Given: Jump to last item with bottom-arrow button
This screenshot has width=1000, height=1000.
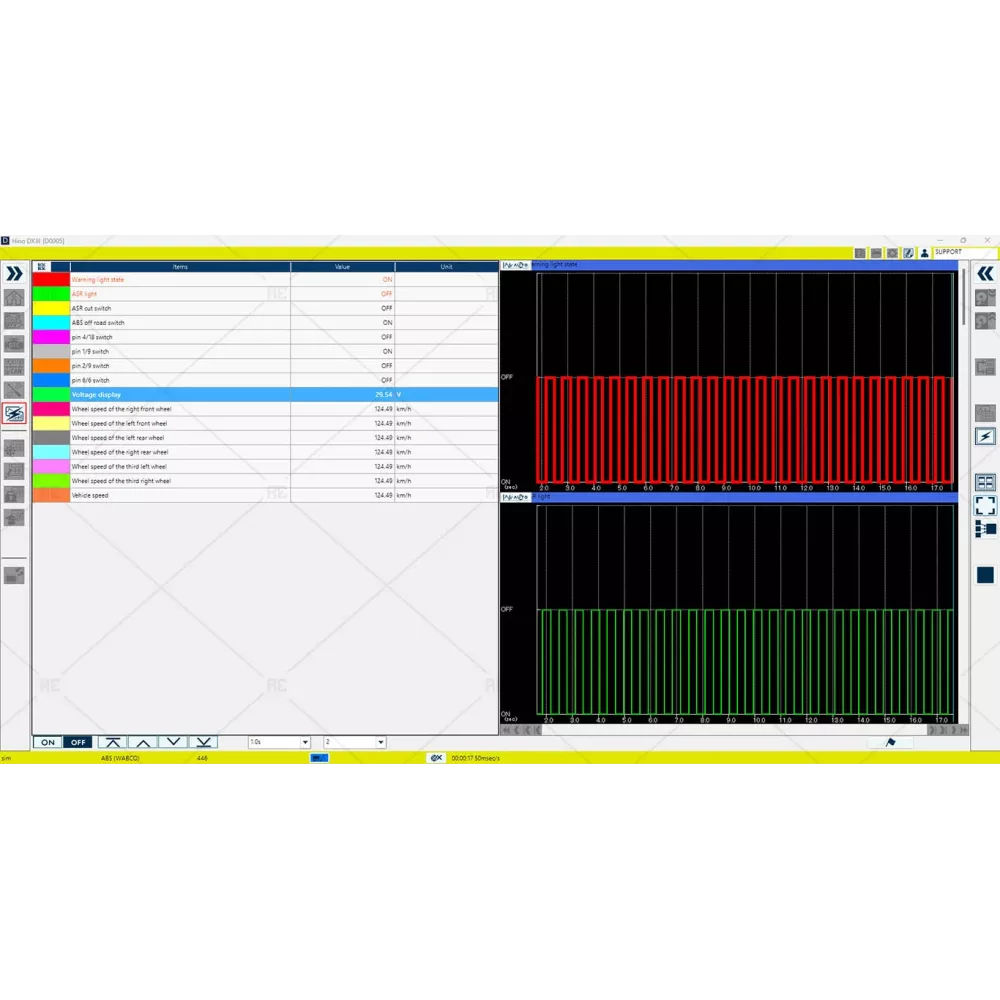Looking at the screenshot, I should coord(203,742).
